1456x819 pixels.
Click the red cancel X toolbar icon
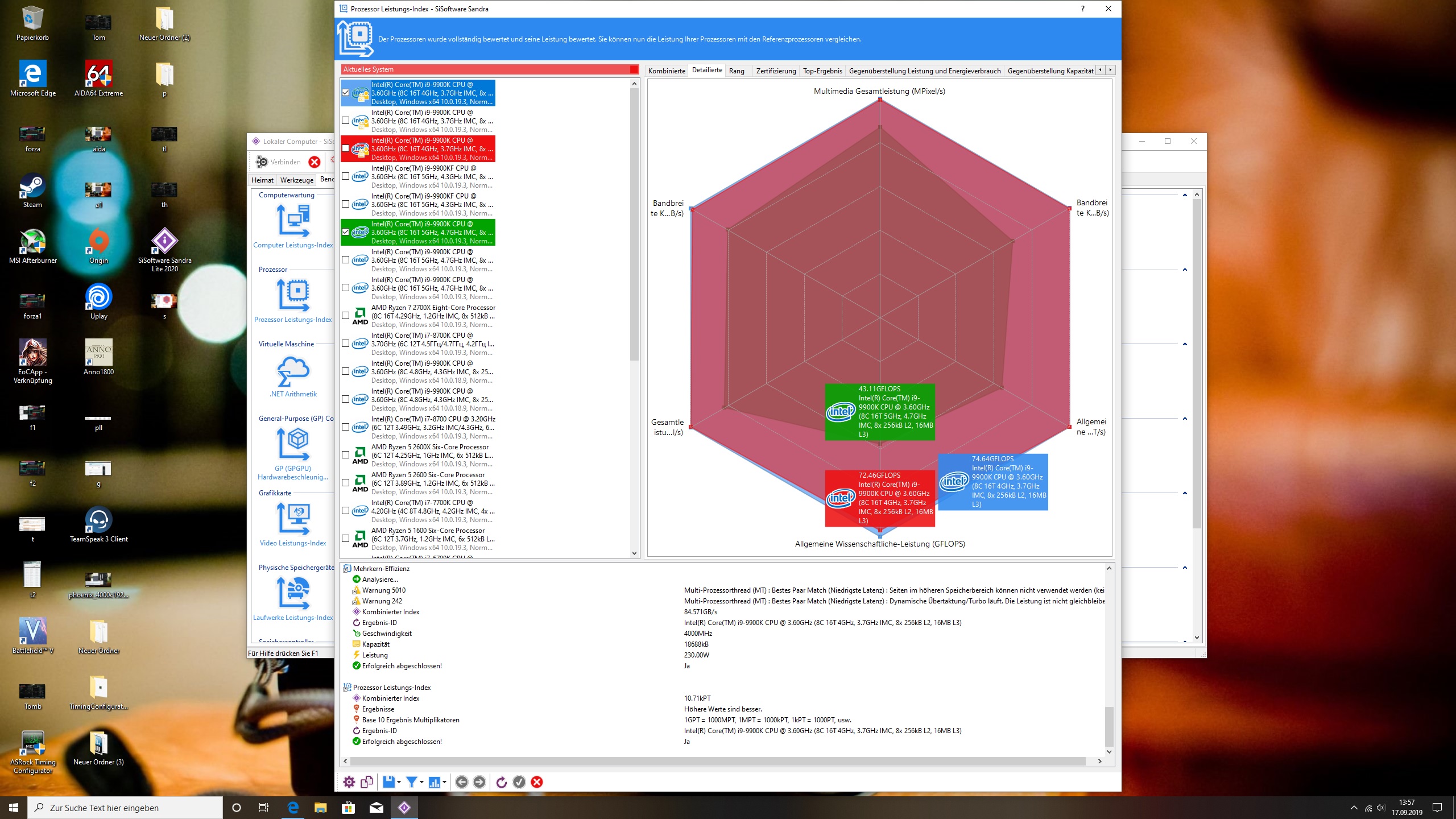(536, 782)
